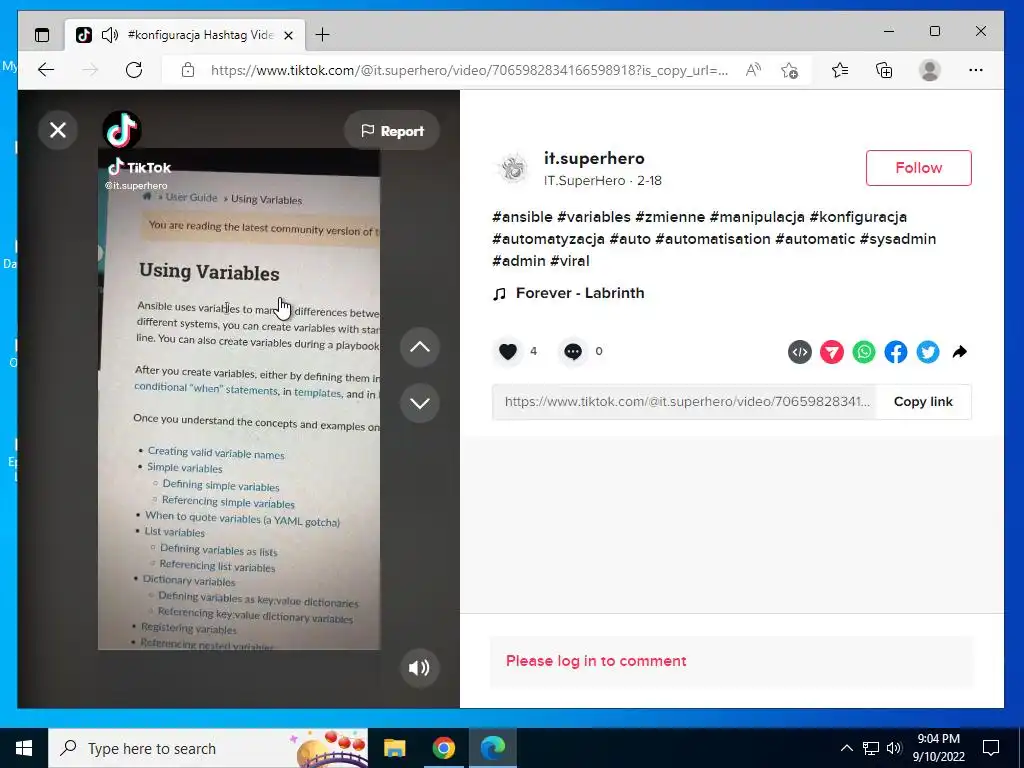The height and width of the screenshot is (768, 1024).
Task: Go to the next video
Action: click(x=419, y=403)
